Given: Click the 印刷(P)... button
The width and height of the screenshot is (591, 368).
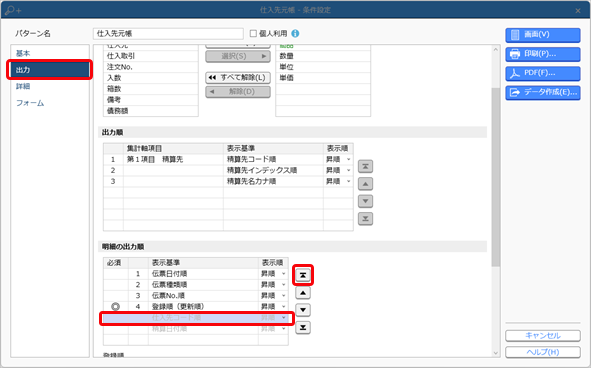Looking at the screenshot, I should (542, 54).
